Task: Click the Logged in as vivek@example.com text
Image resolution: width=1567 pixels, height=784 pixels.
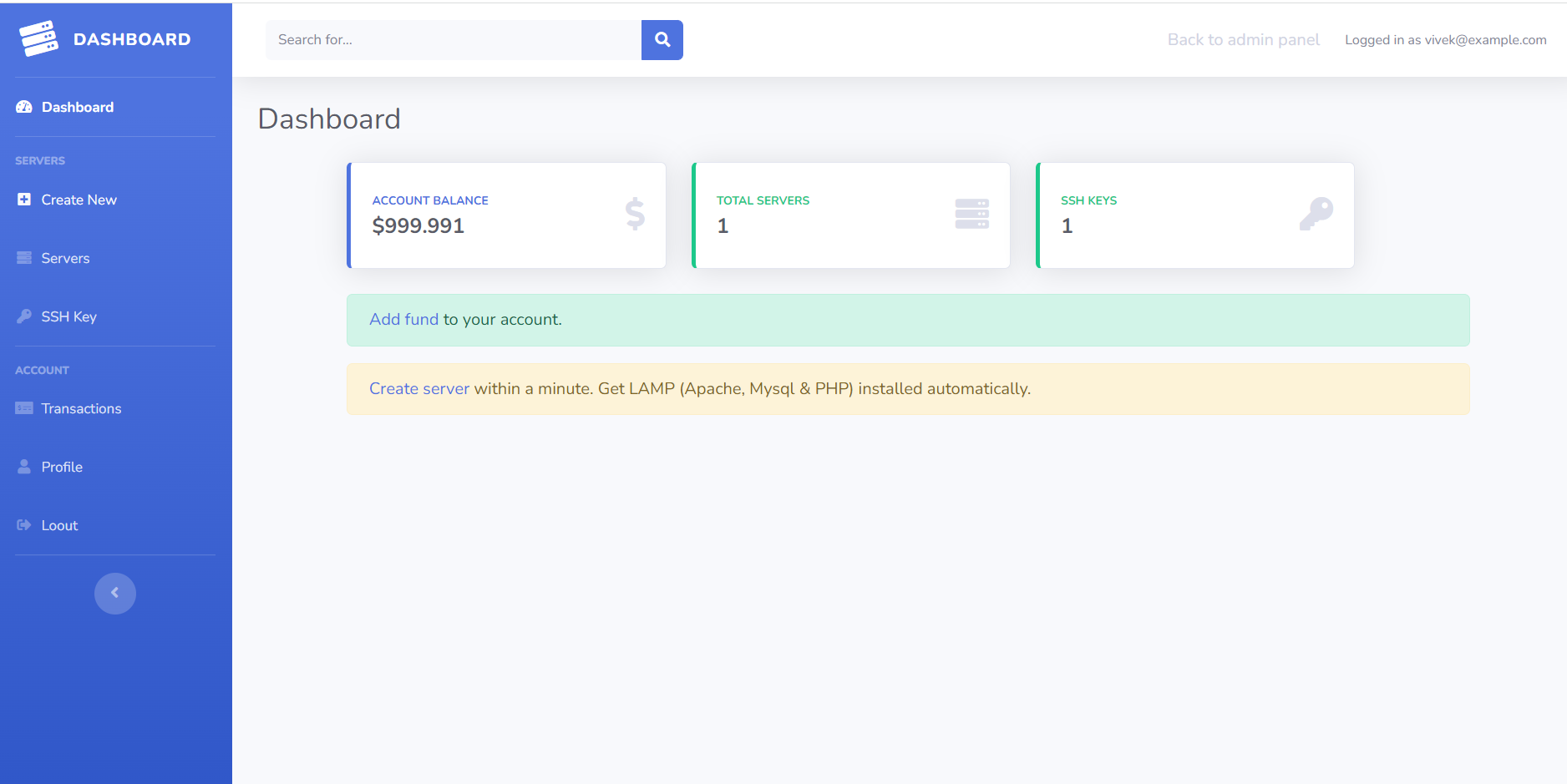Action: [1445, 39]
